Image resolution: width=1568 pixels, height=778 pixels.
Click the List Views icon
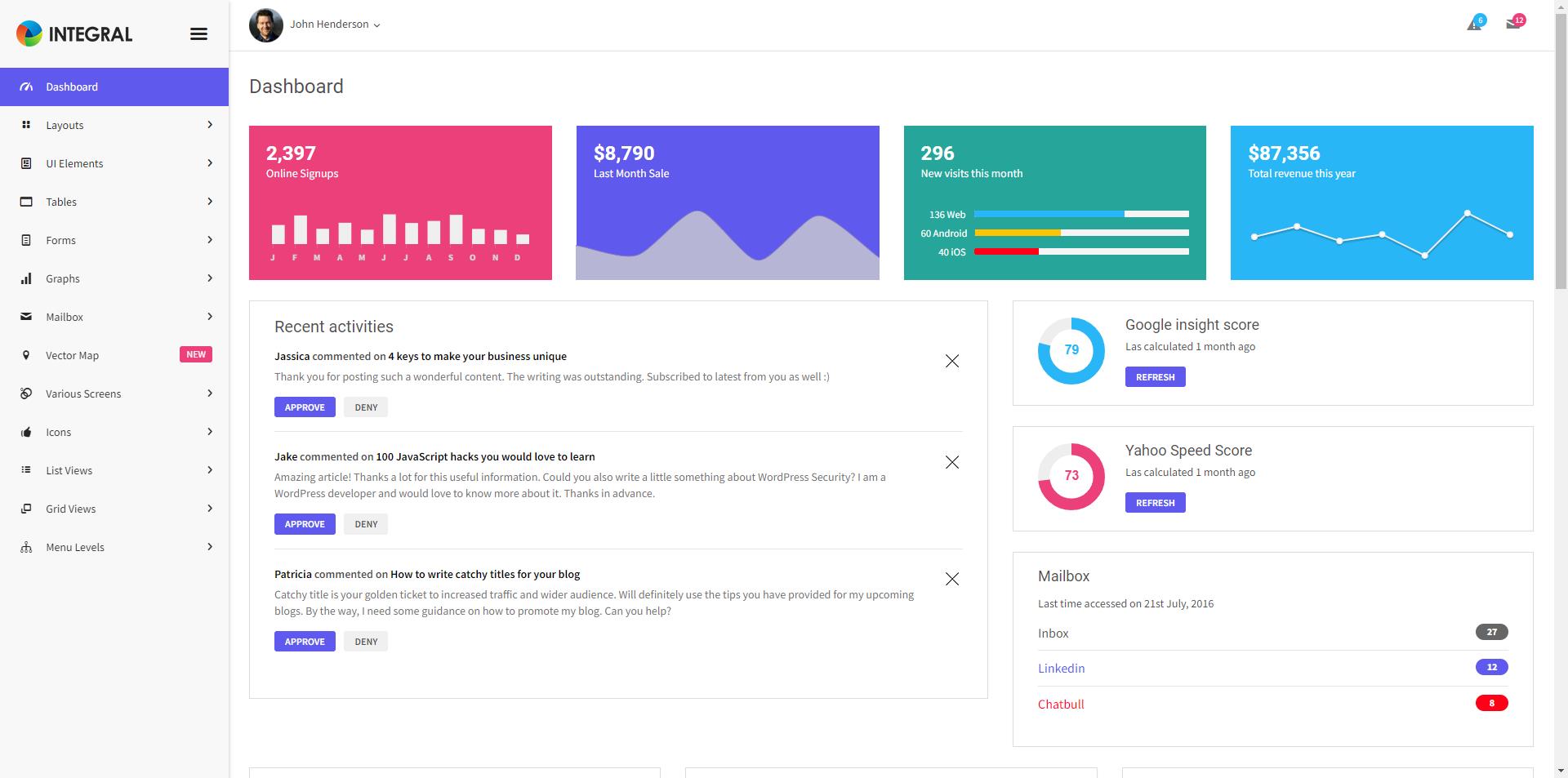pyautogui.click(x=26, y=470)
